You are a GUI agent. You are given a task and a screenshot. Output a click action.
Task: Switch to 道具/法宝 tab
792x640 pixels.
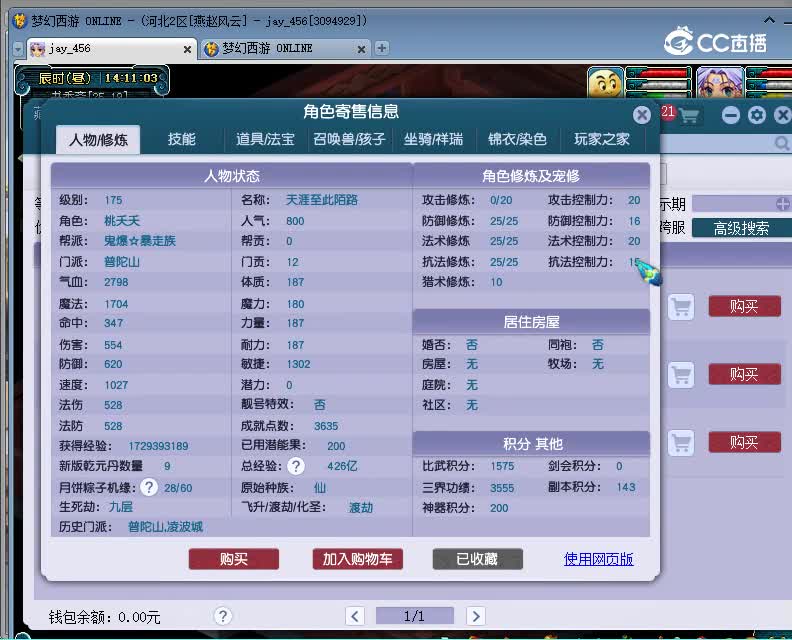pyautogui.click(x=265, y=139)
